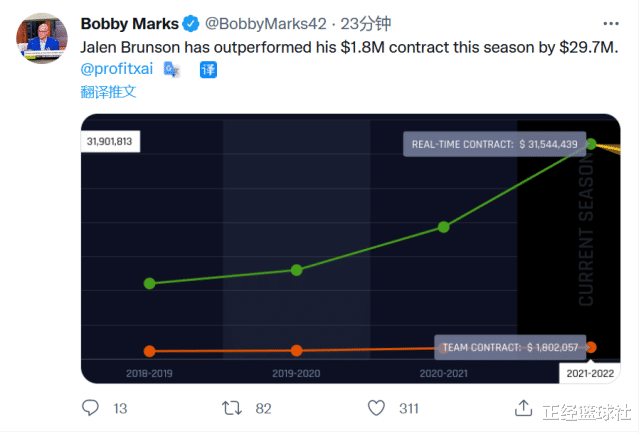Click the verified badge next to Bobby Marks
Viewport: 641px width, 434px height.
(x=191, y=24)
